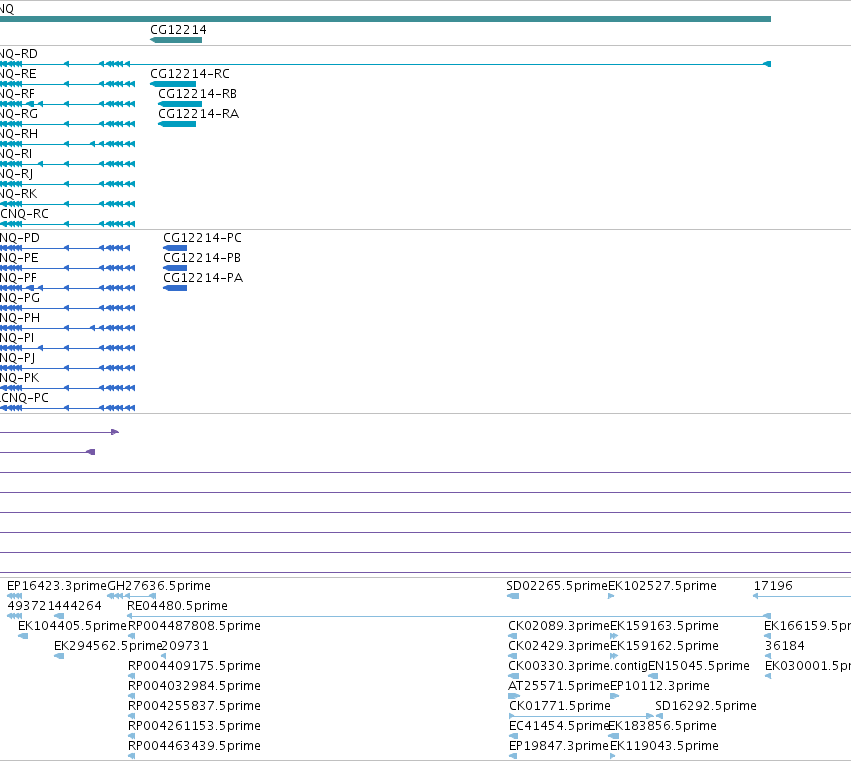This screenshot has width=851, height=761.
Task: Select EST label EK119043.5prime
Action: (664, 746)
